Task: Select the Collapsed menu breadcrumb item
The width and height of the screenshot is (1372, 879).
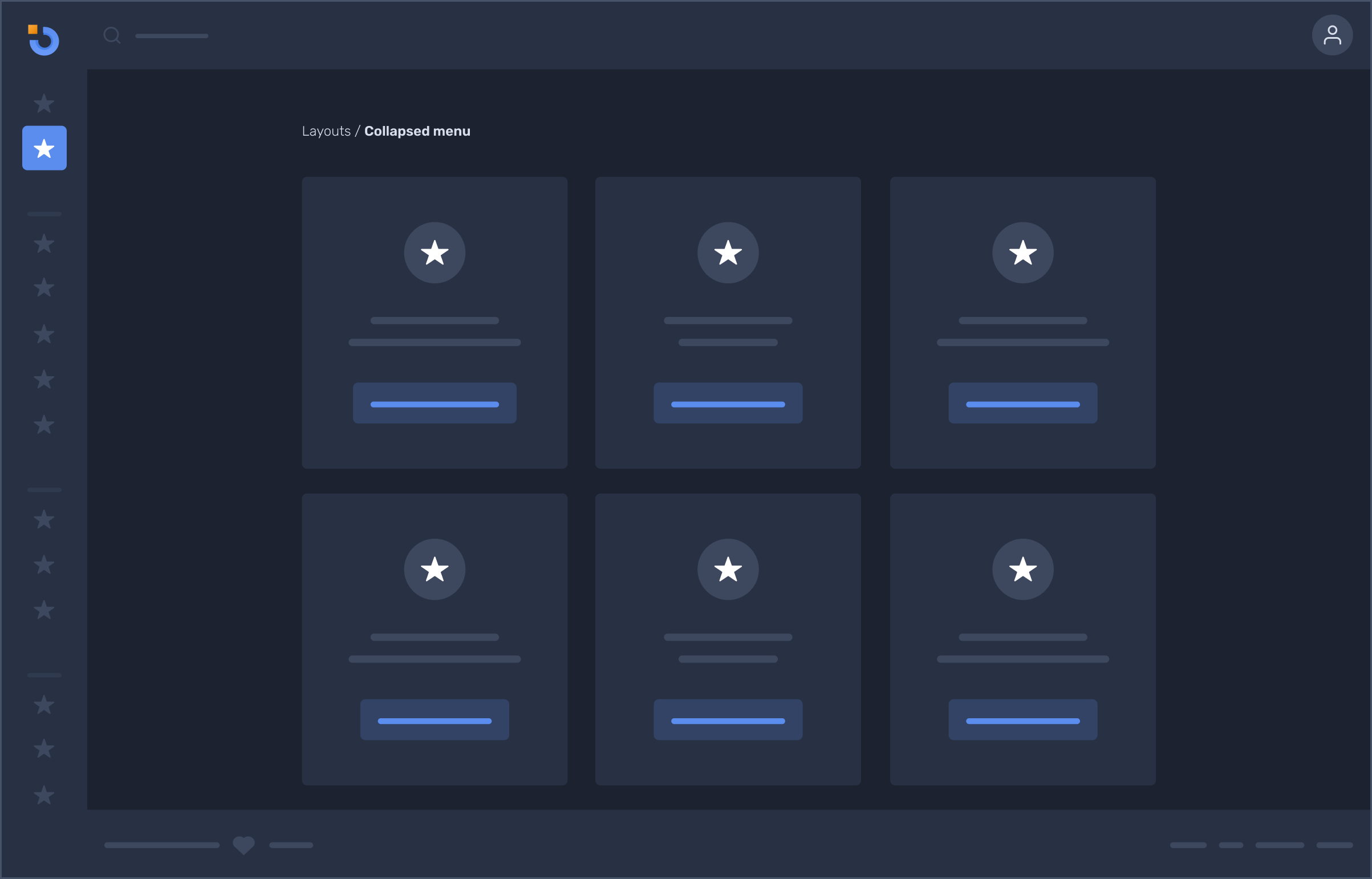Action: pos(417,131)
